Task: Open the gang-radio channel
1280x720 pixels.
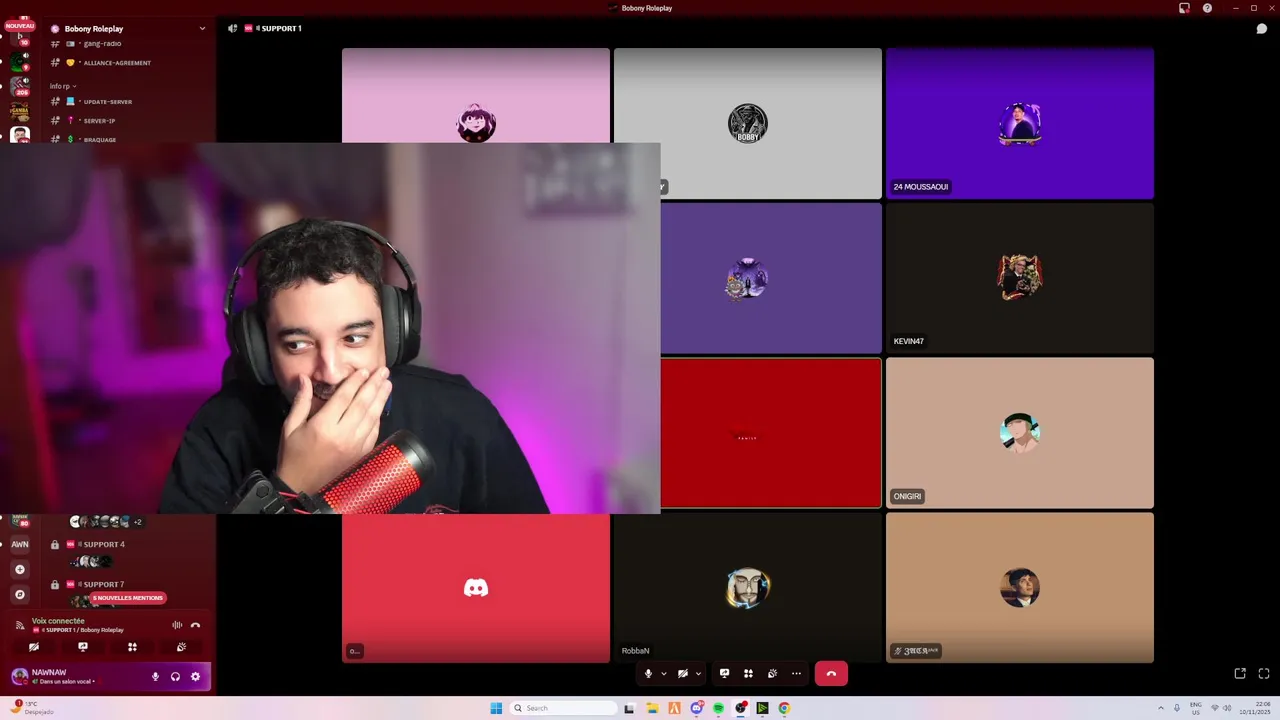Action: (100, 44)
